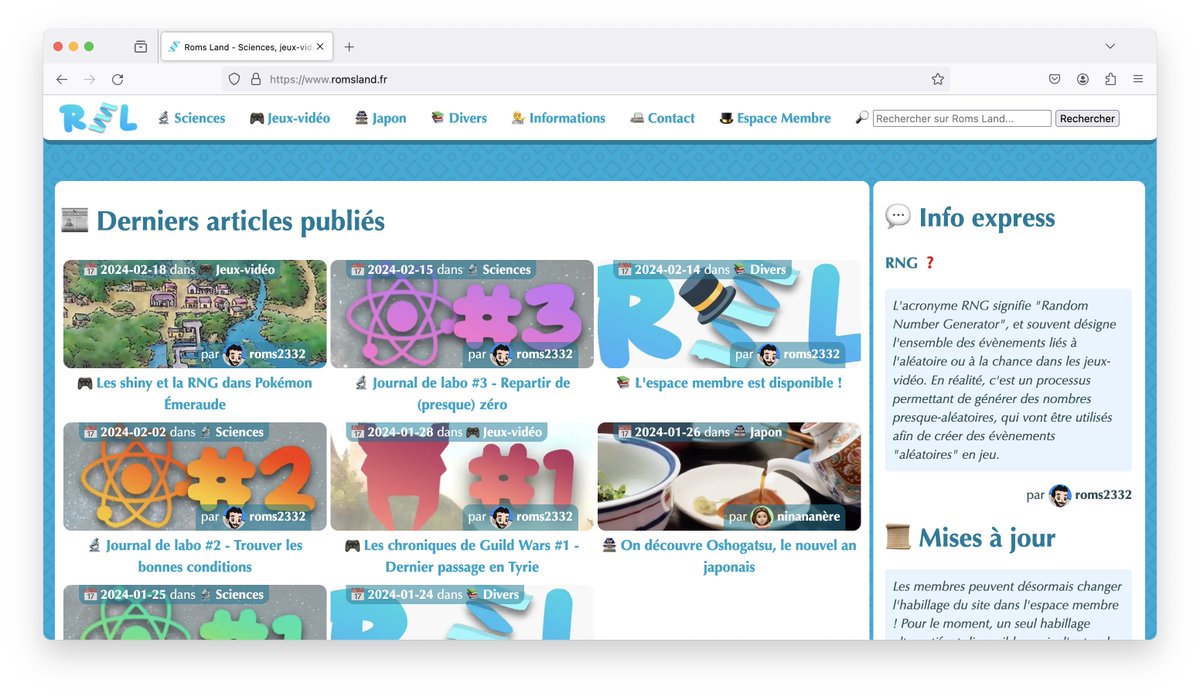The image size is (1200, 697).
Task: Click ninananère avatar on Oshogatsu card
Action: click(762, 517)
